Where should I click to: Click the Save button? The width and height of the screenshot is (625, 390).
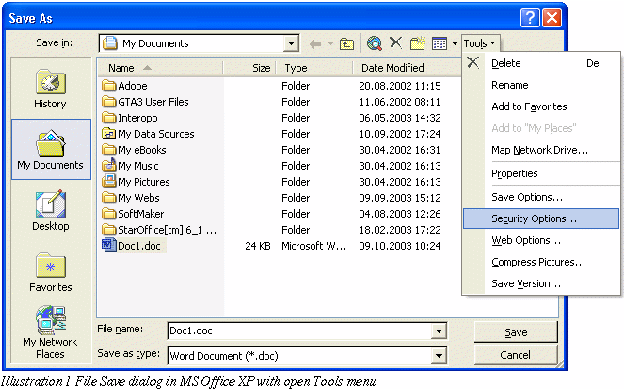(515, 332)
